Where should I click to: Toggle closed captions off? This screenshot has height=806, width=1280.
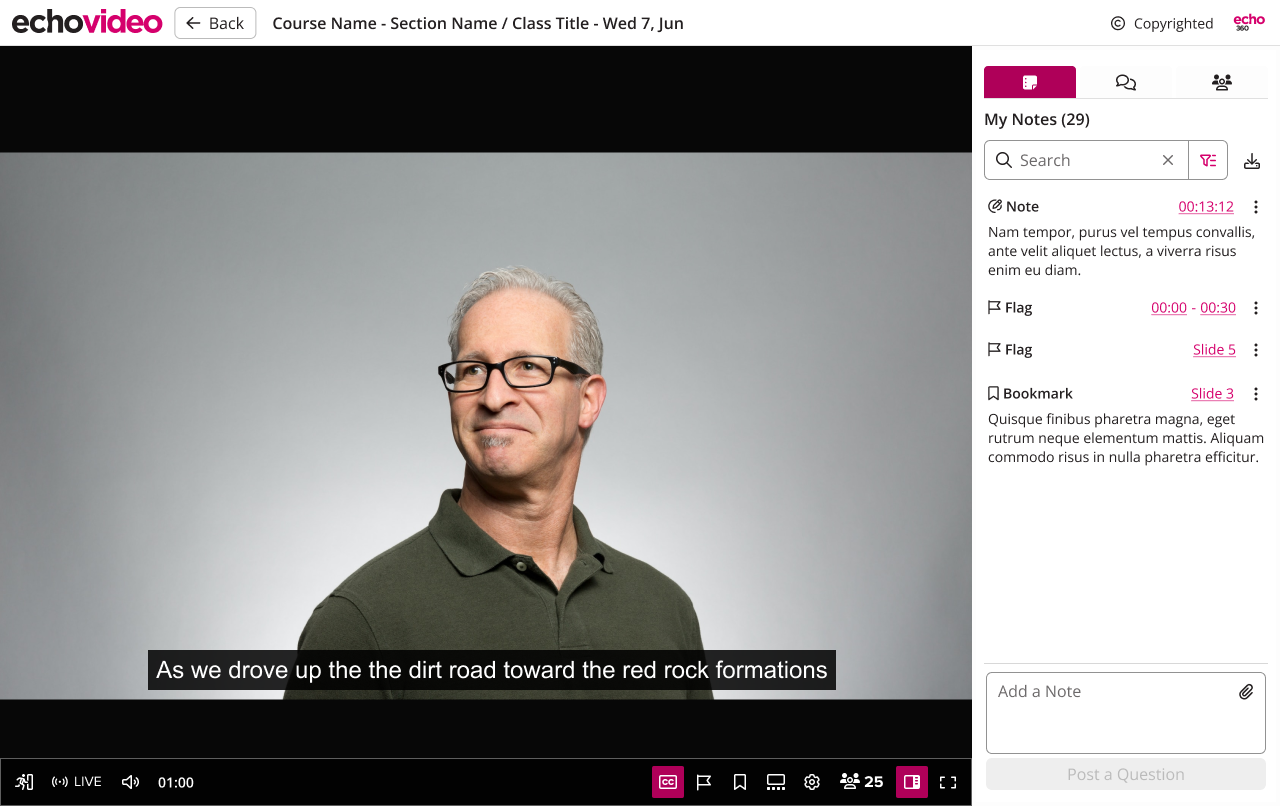coord(668,782)
